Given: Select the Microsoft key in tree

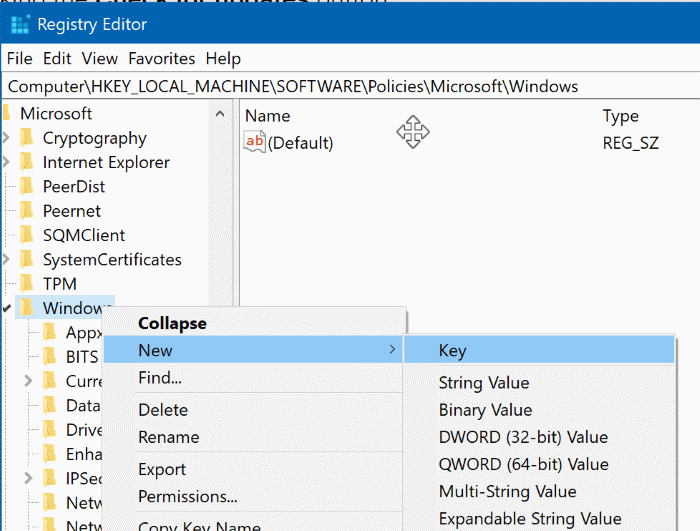Looking at the screenshot, I should click(56, 113).
